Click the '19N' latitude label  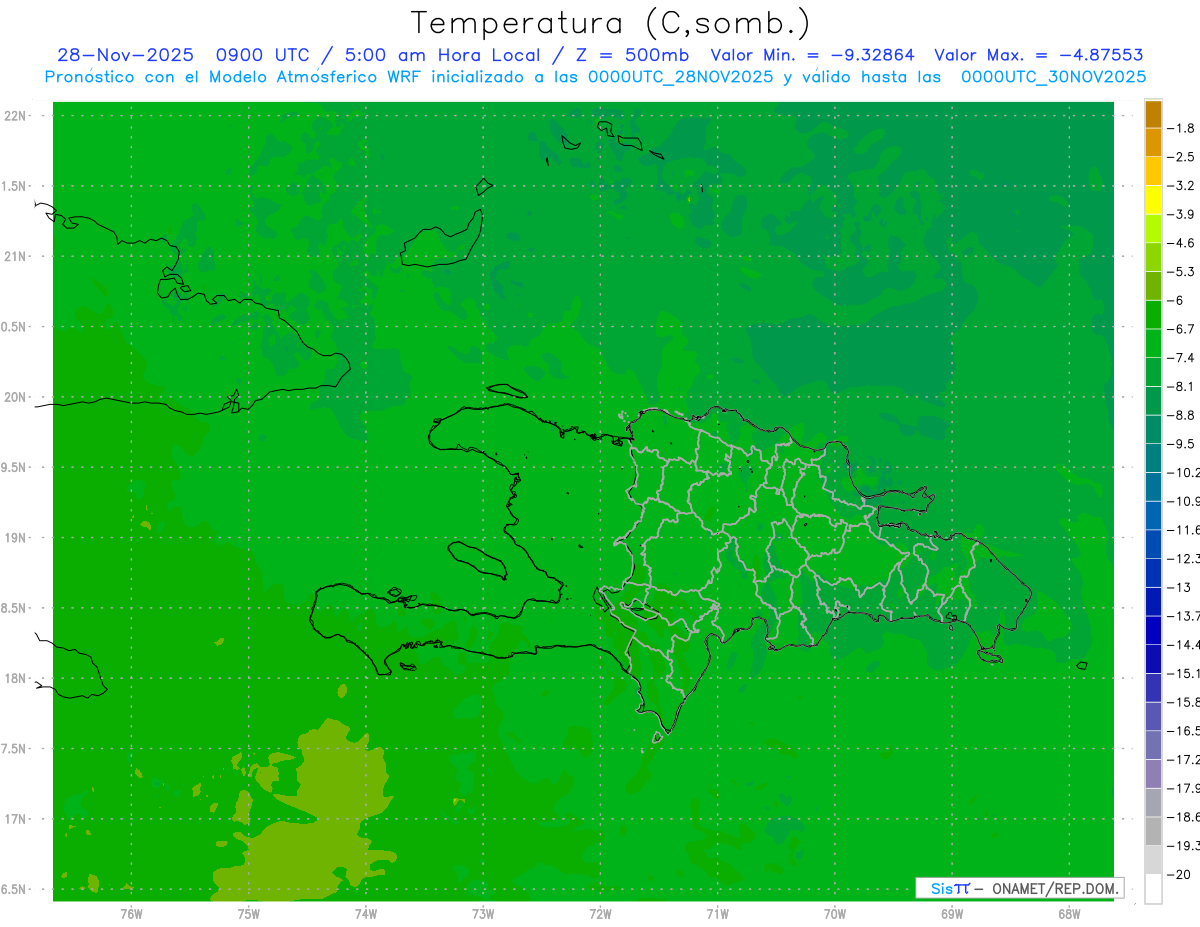point(15,537)
